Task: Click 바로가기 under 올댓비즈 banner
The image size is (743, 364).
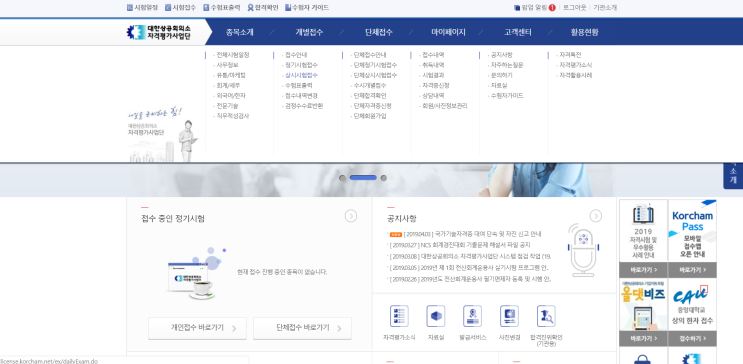Action: [x=643, y=338]
